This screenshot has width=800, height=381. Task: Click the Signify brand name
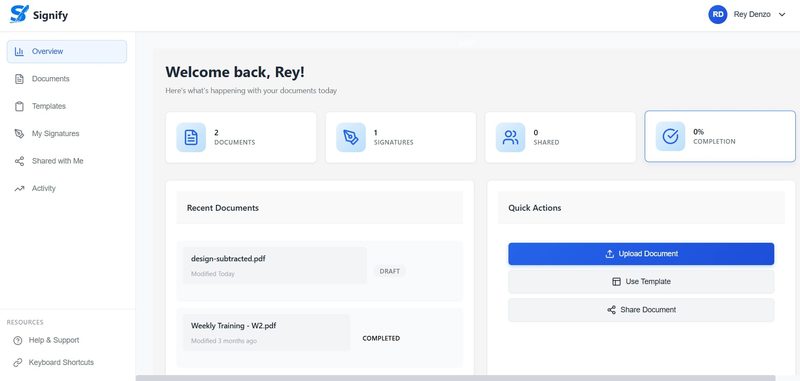[50, 15]
